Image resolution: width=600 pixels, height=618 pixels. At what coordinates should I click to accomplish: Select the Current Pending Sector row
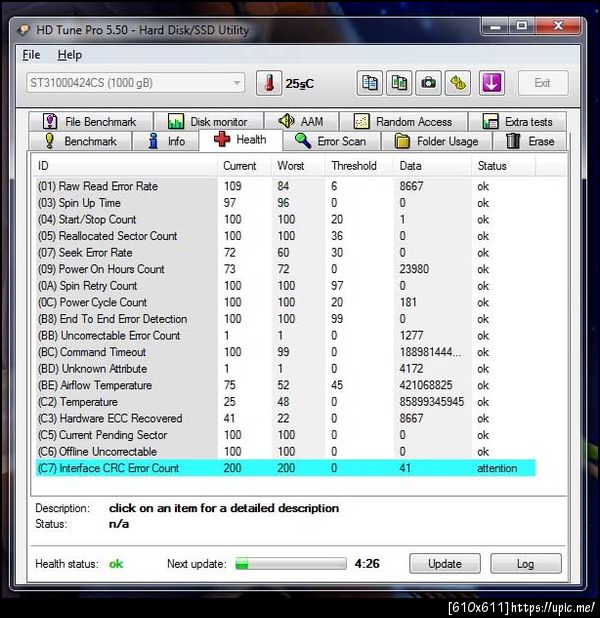click(285, 435)
